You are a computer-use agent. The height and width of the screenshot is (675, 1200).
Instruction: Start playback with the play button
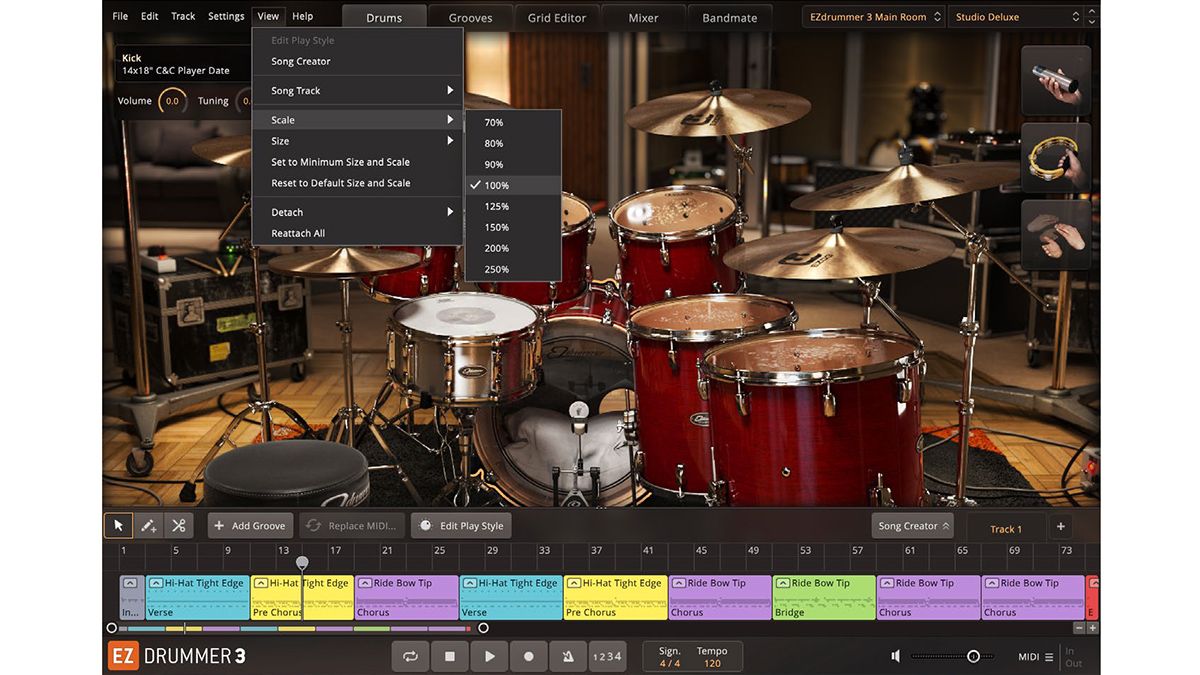[x=489, y=656]
